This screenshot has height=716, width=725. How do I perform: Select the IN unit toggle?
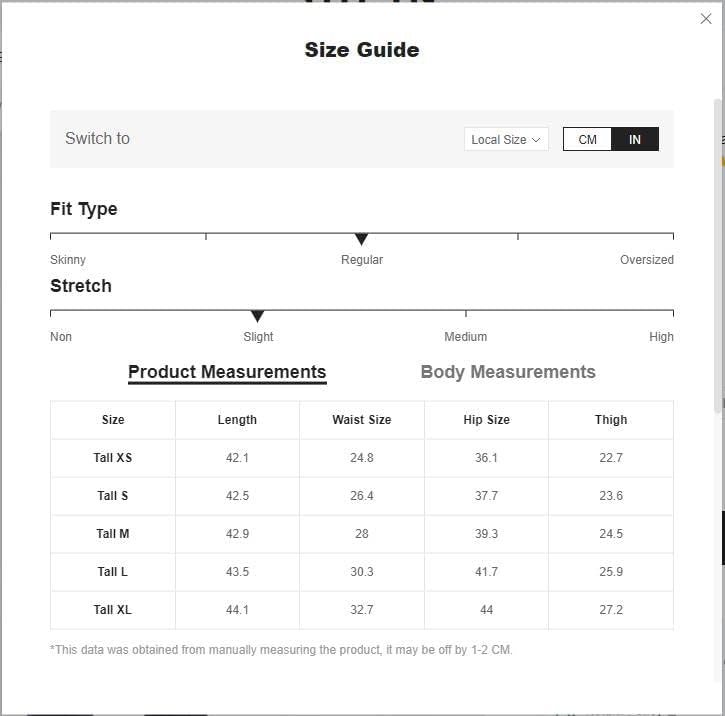635,140
